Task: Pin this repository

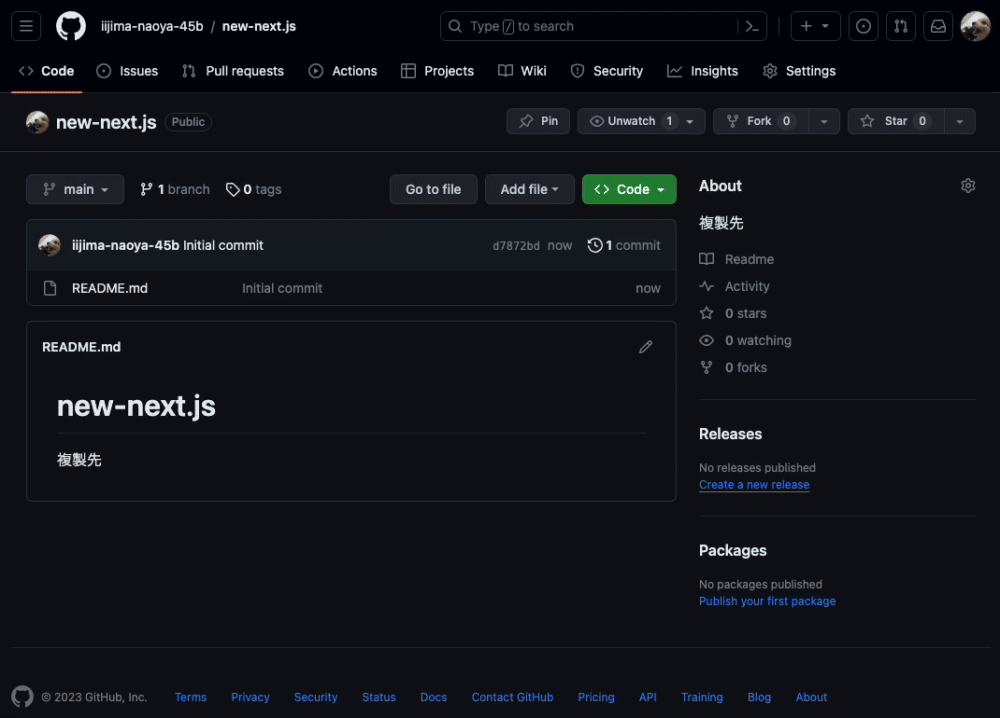Action: 538,120
